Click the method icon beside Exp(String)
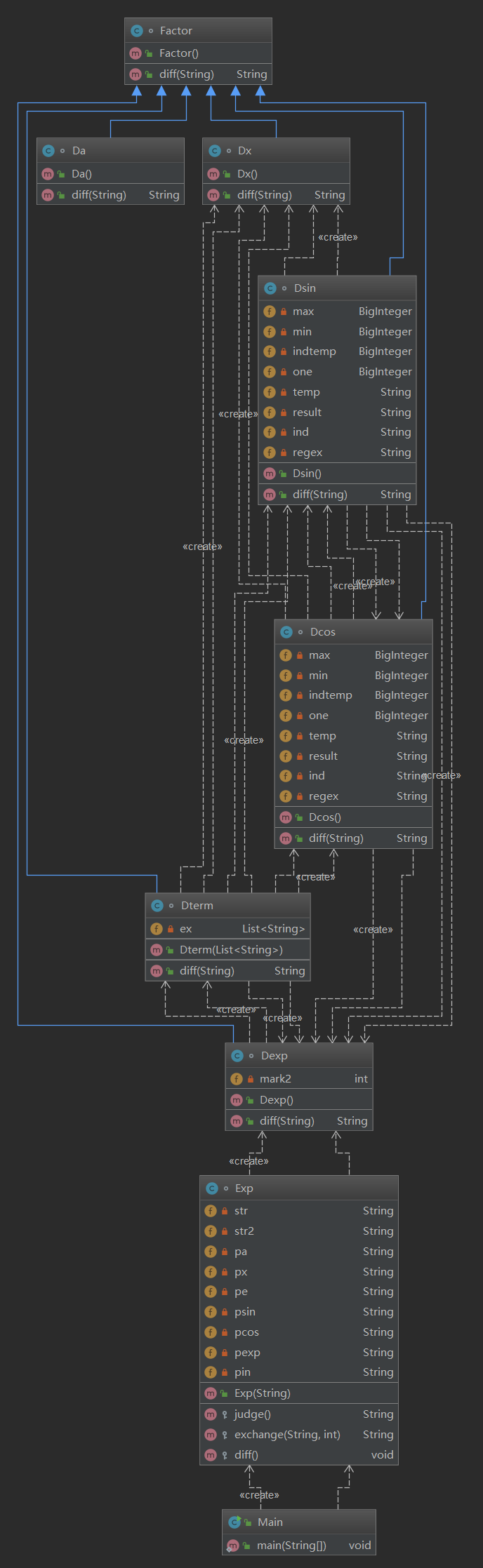 coord(211,1393)
